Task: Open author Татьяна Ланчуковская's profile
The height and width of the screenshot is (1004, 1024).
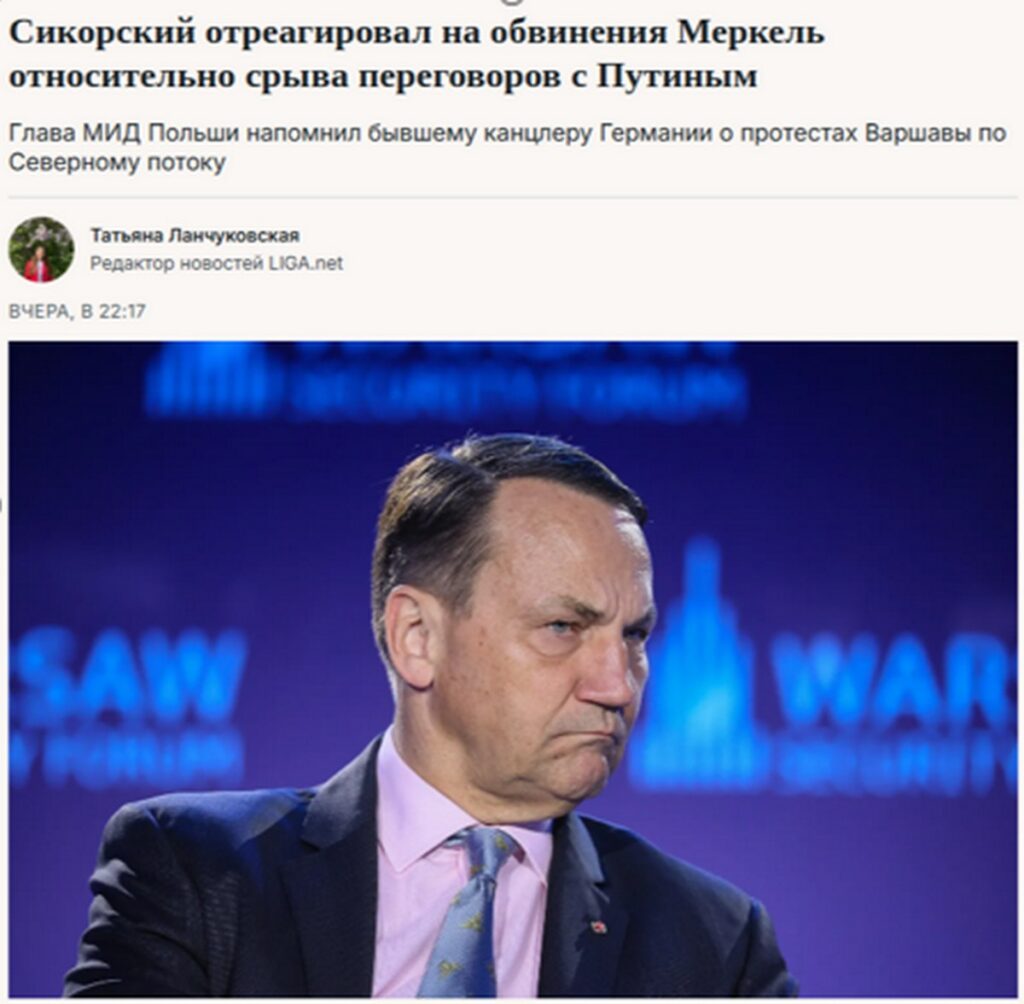Action: (195, 235)
